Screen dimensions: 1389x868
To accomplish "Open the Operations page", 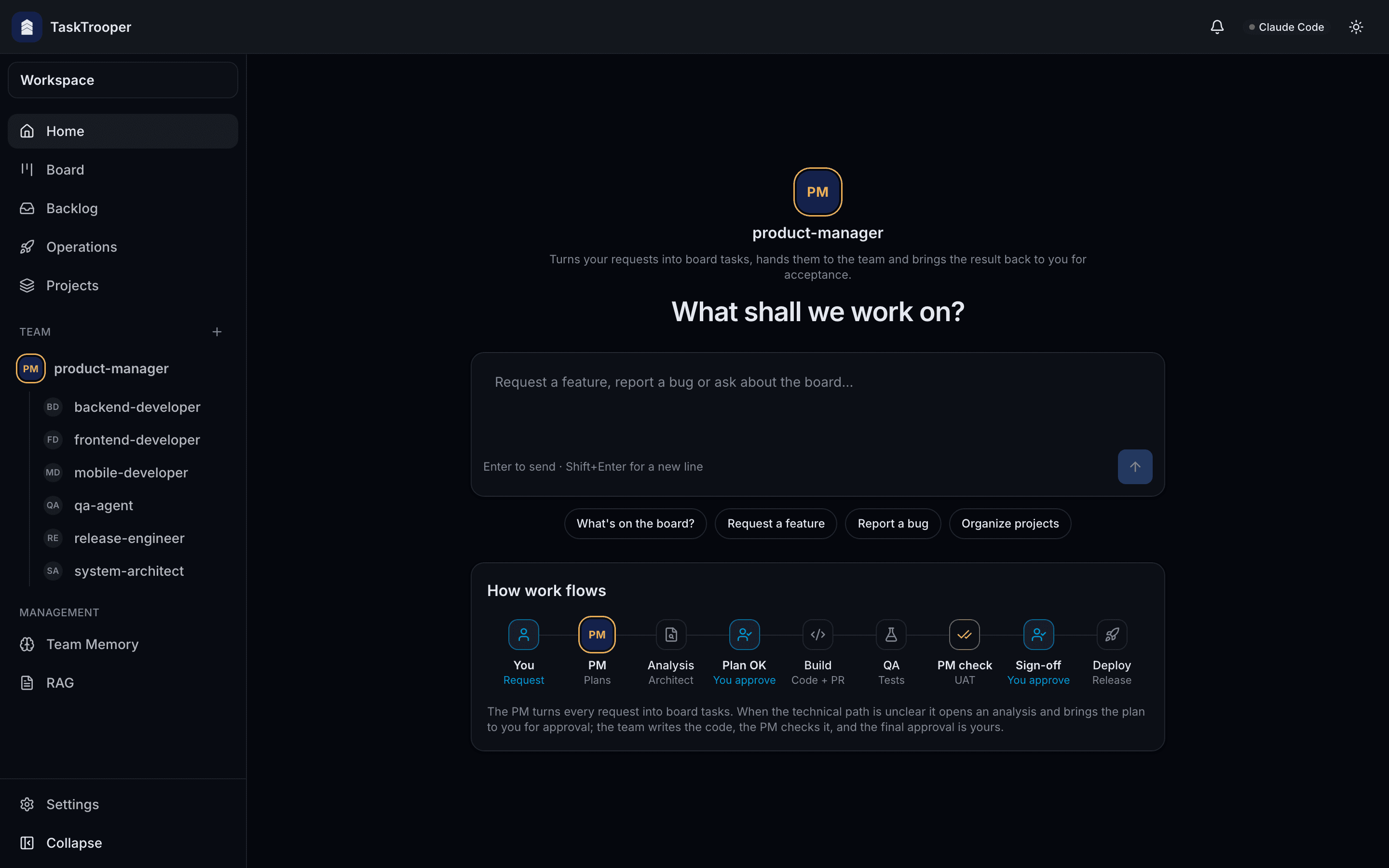I will pos(123,247).
